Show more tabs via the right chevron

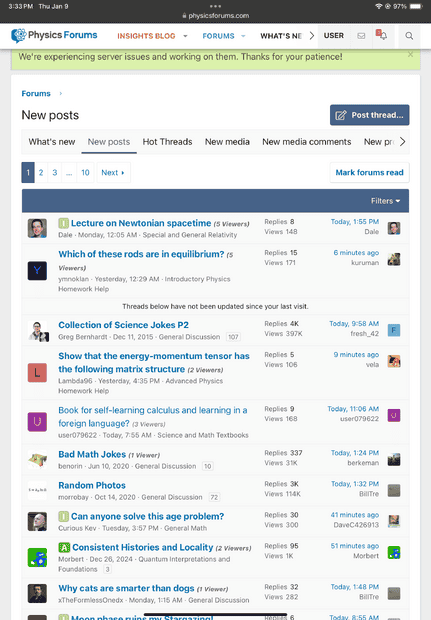(402, 142)
